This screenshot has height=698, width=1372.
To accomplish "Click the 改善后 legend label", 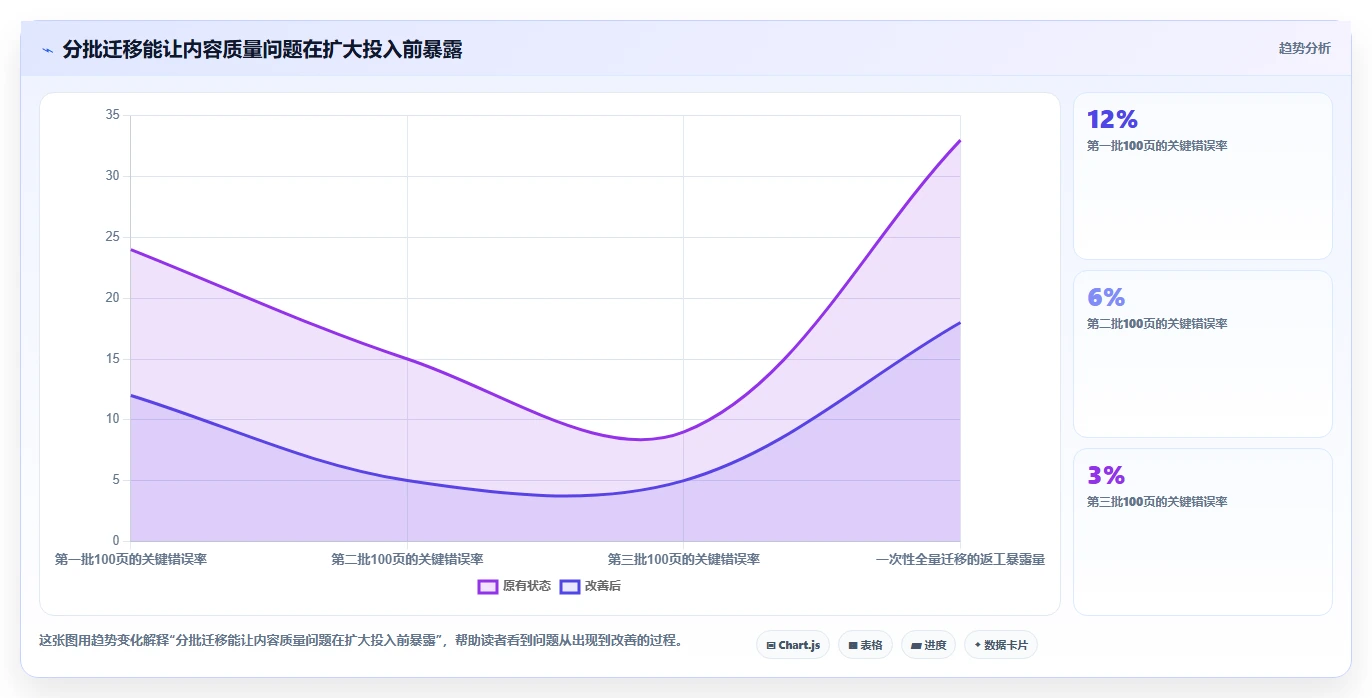I will pos(603,586).
